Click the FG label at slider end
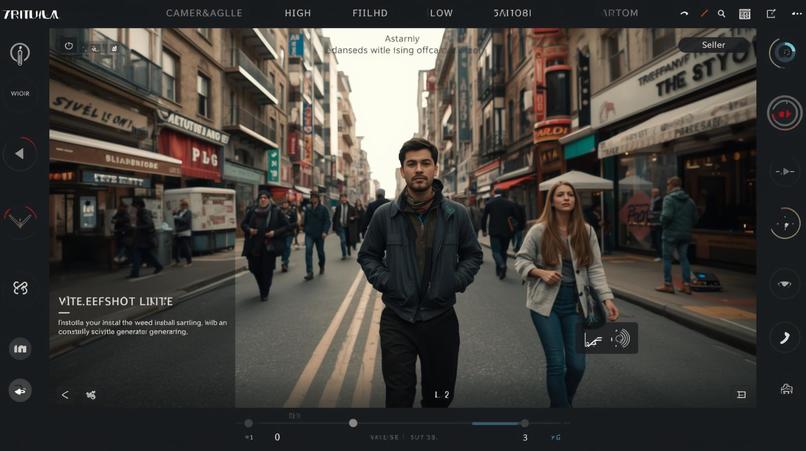Image resolution: width=806 pixels, height=451 pixels. [x=556, y=438]
